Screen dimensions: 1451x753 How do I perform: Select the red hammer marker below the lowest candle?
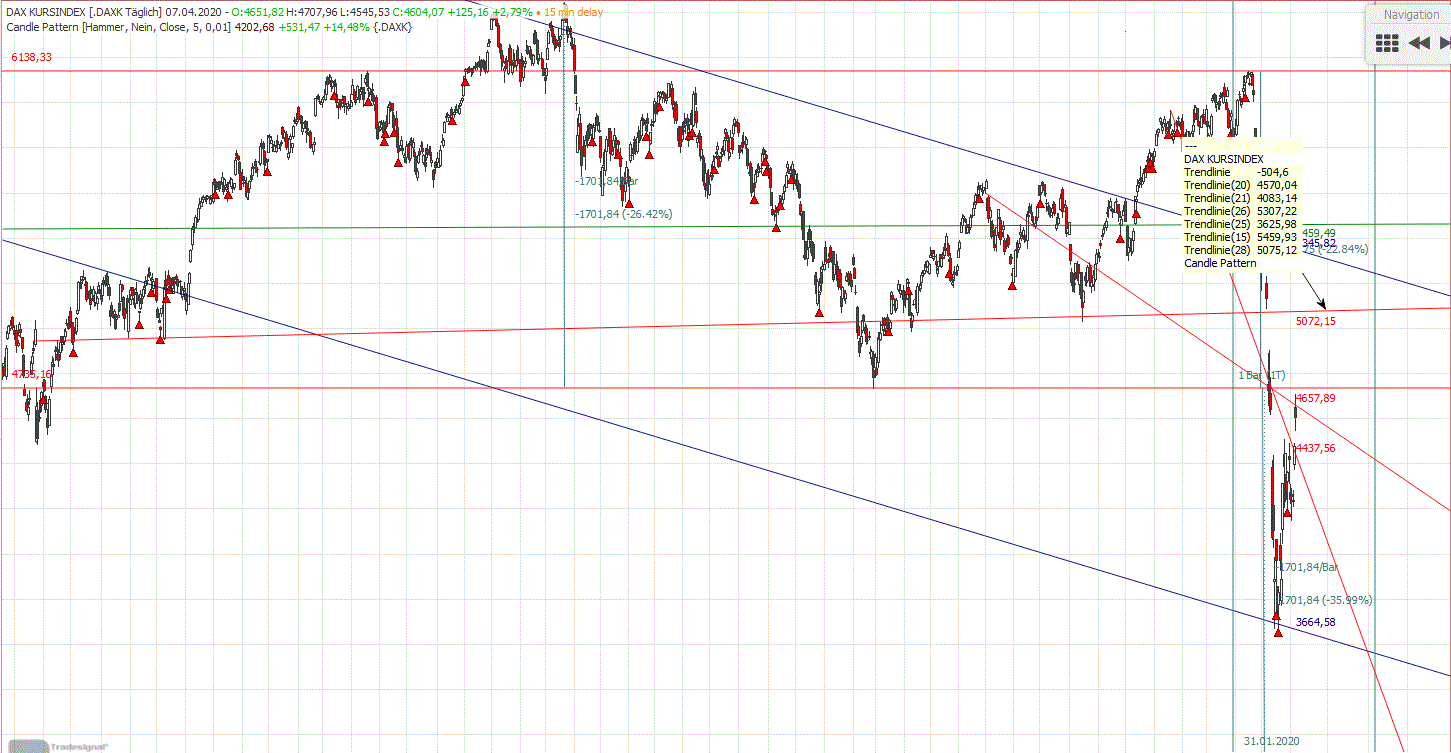click(1278, 632)
